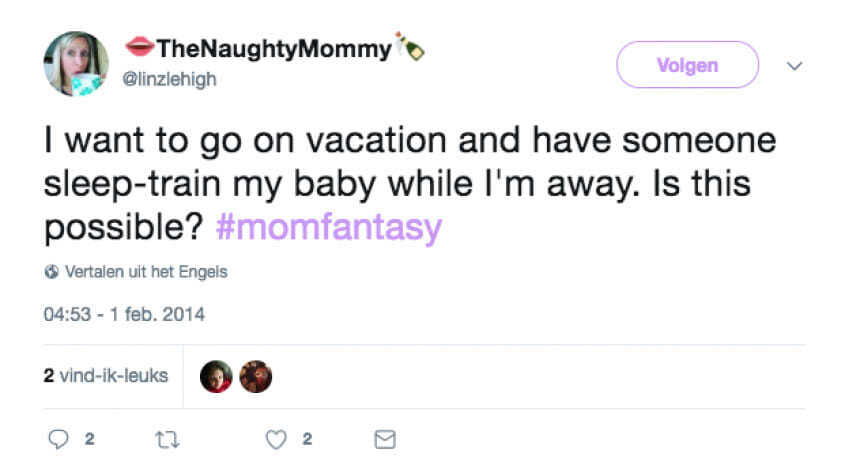The image size is (845, 476).
Task: Click the champagne bottle emoji after the name
Action: 409,46
